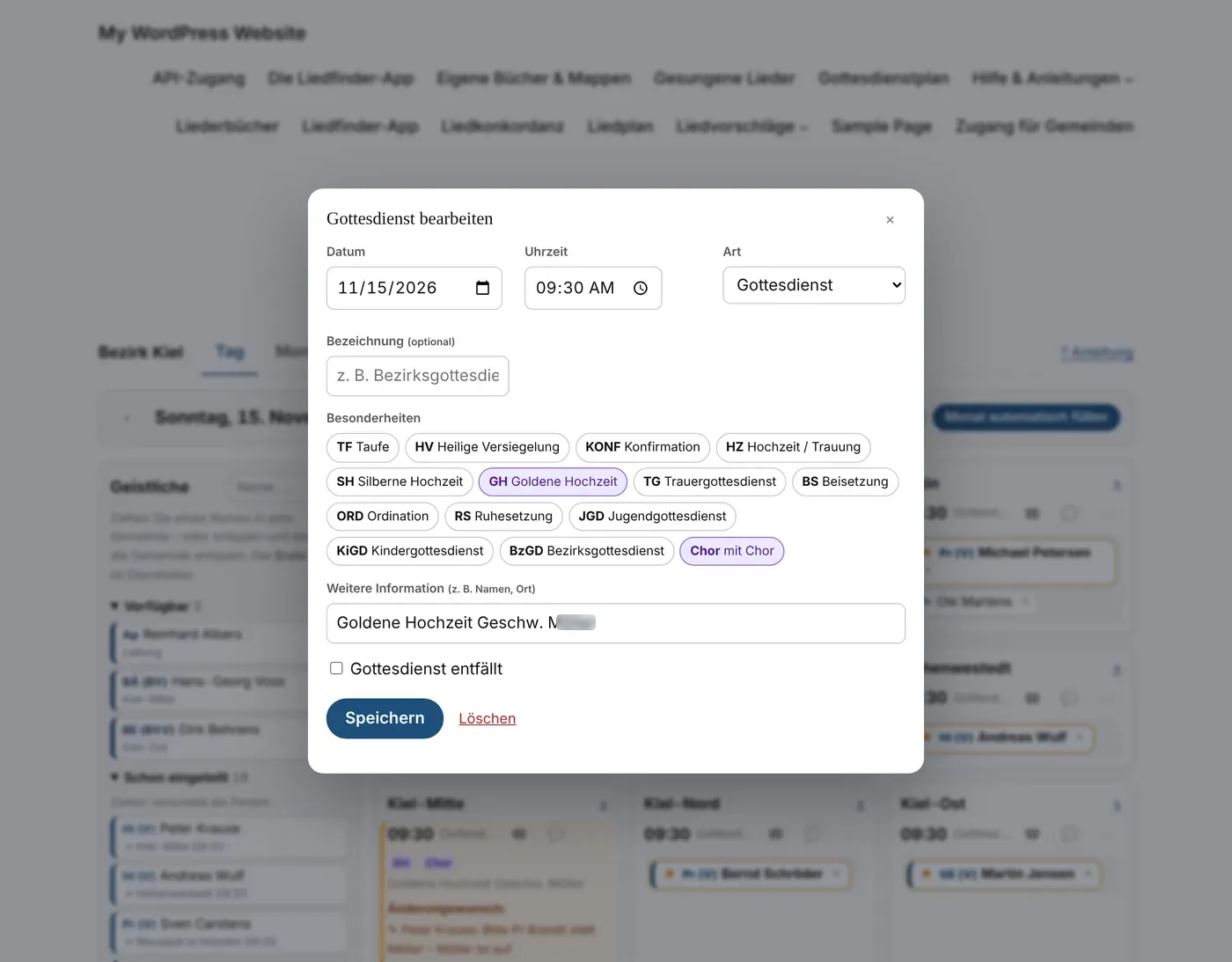
Task: Click the time value 09:30 AM
Action: point(576,288)
